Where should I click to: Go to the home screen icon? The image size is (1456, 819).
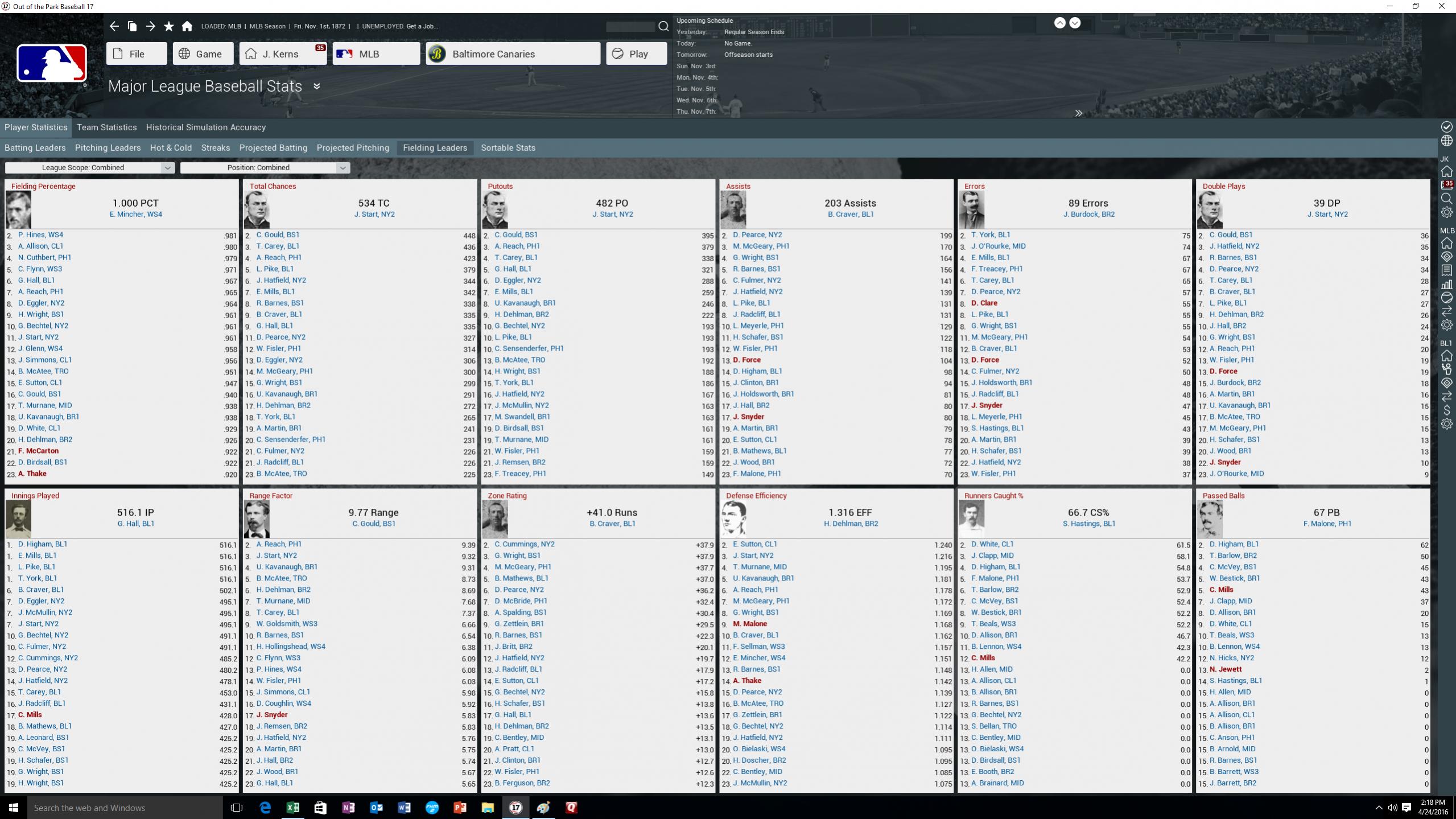[187, 26]
